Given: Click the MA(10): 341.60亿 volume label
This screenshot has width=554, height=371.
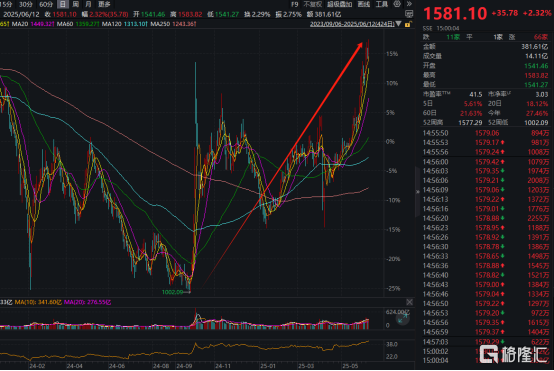Looking at the screenshot, I should [x=38, y=302].
